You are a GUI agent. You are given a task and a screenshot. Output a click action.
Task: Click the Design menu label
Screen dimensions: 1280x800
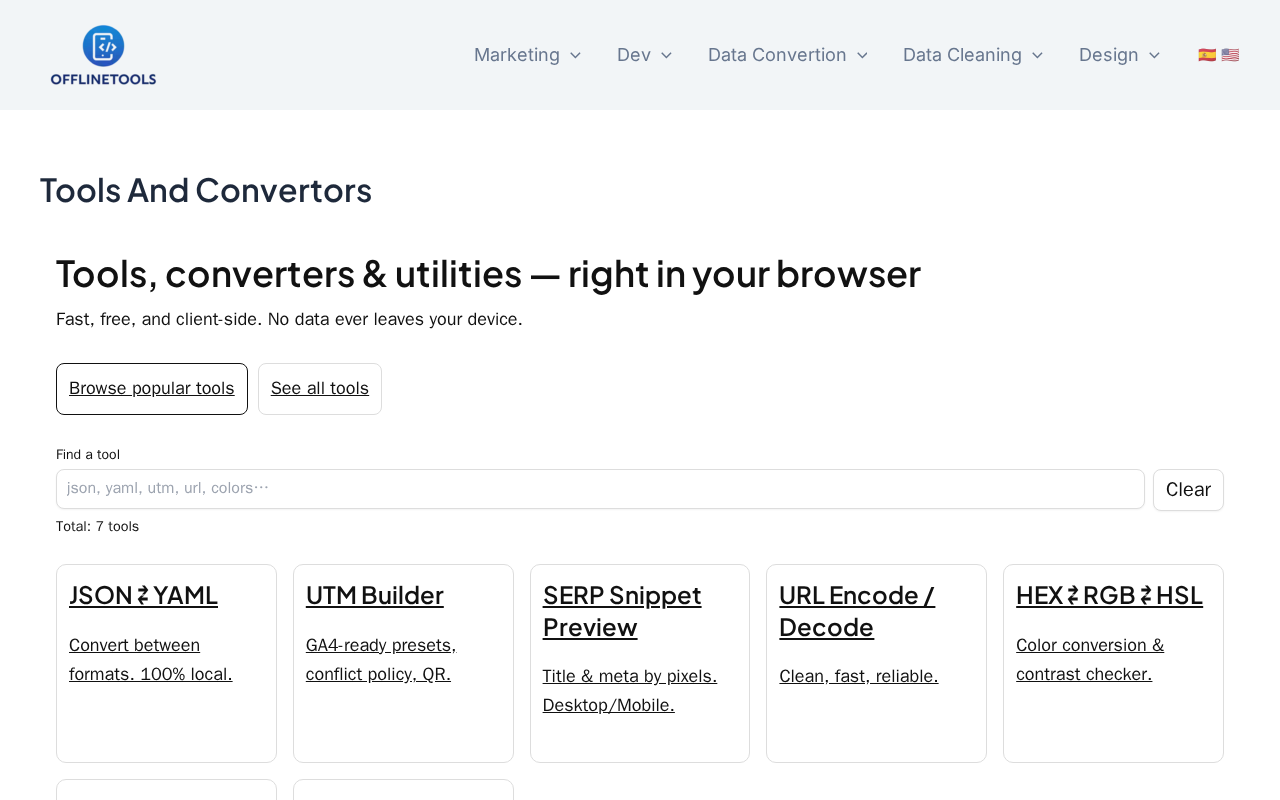(x=1108, y=55)
